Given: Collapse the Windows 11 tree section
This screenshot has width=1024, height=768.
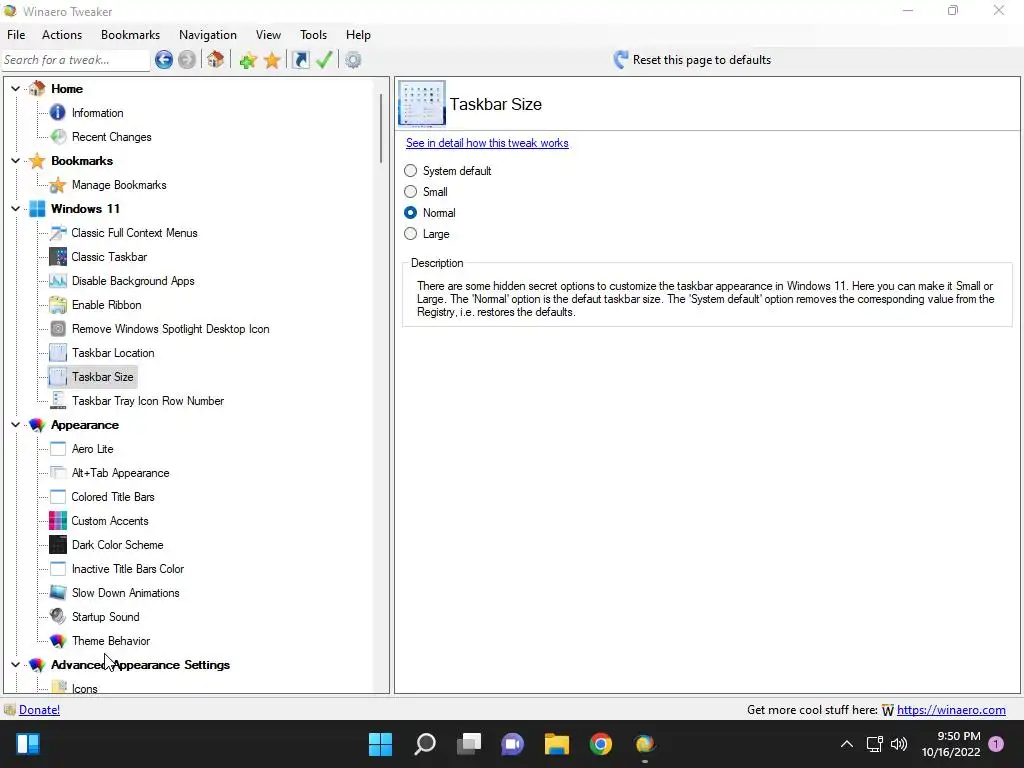Looking at the screenshot, I should point(16,208).
